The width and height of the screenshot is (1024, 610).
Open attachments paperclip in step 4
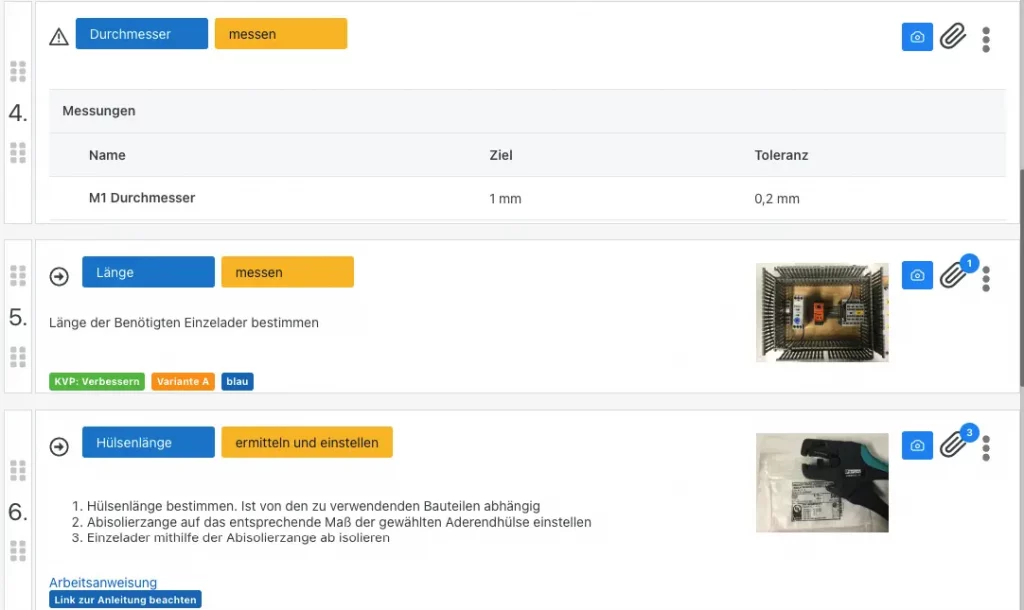[x=953, y=37]
